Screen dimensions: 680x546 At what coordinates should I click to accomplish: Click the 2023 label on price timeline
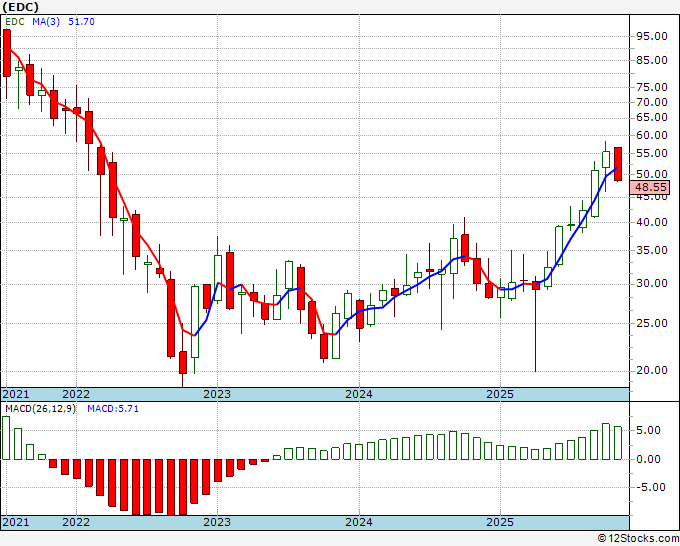click(x=217, y=394)
